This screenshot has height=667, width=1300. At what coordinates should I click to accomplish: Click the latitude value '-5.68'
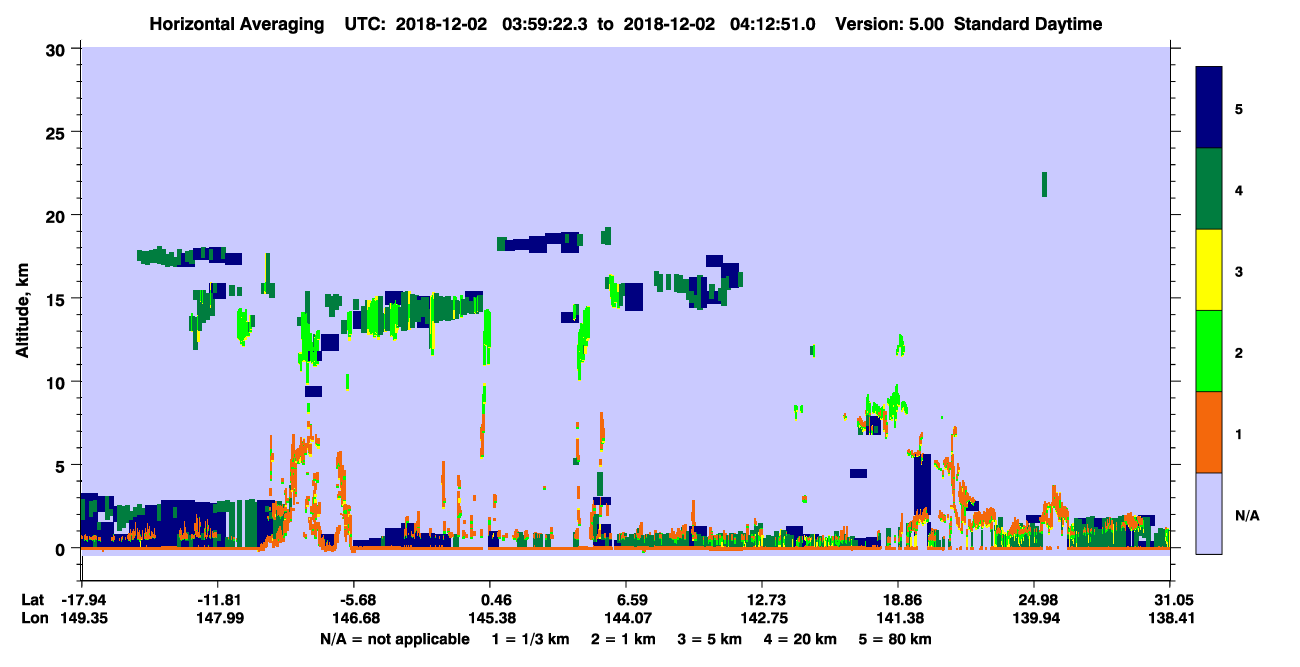(353, 600)
